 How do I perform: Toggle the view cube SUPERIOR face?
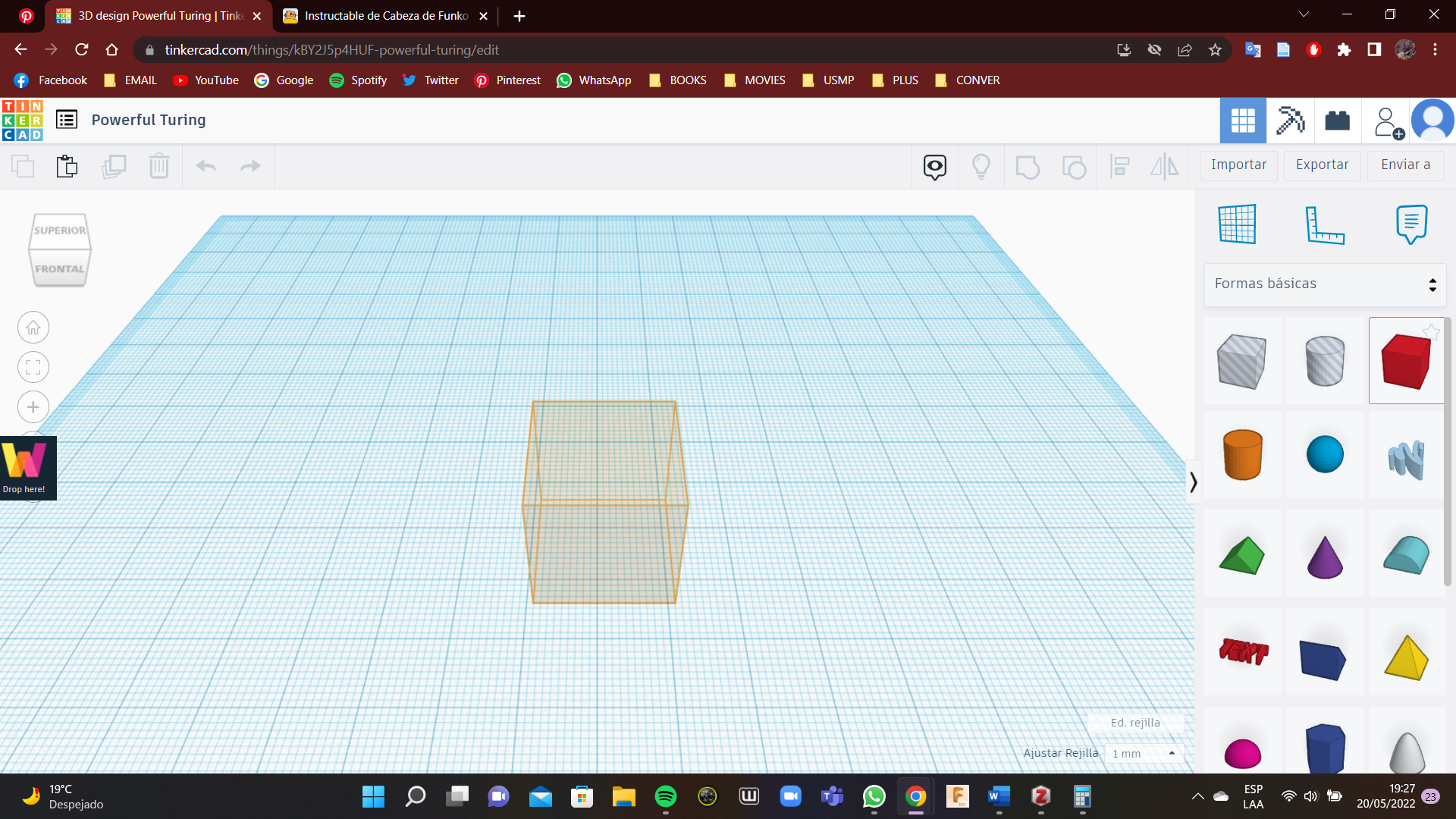(59, 231)
